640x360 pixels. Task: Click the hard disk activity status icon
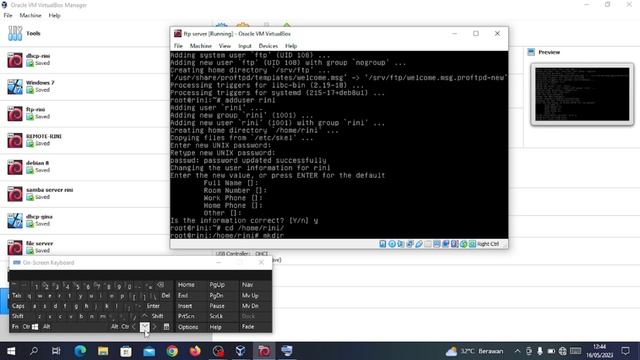(x=382, y=244)
